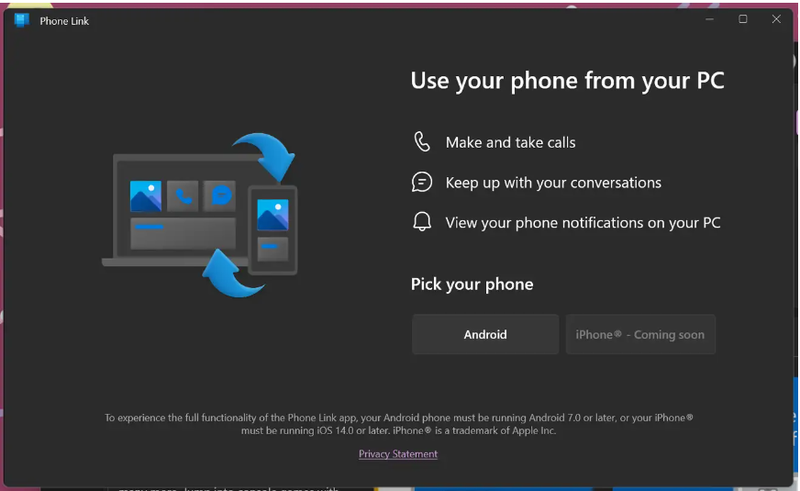The image size is (800, 491).
Task: Click the laptop and phone sync illustration
Action: click(199, 215)
